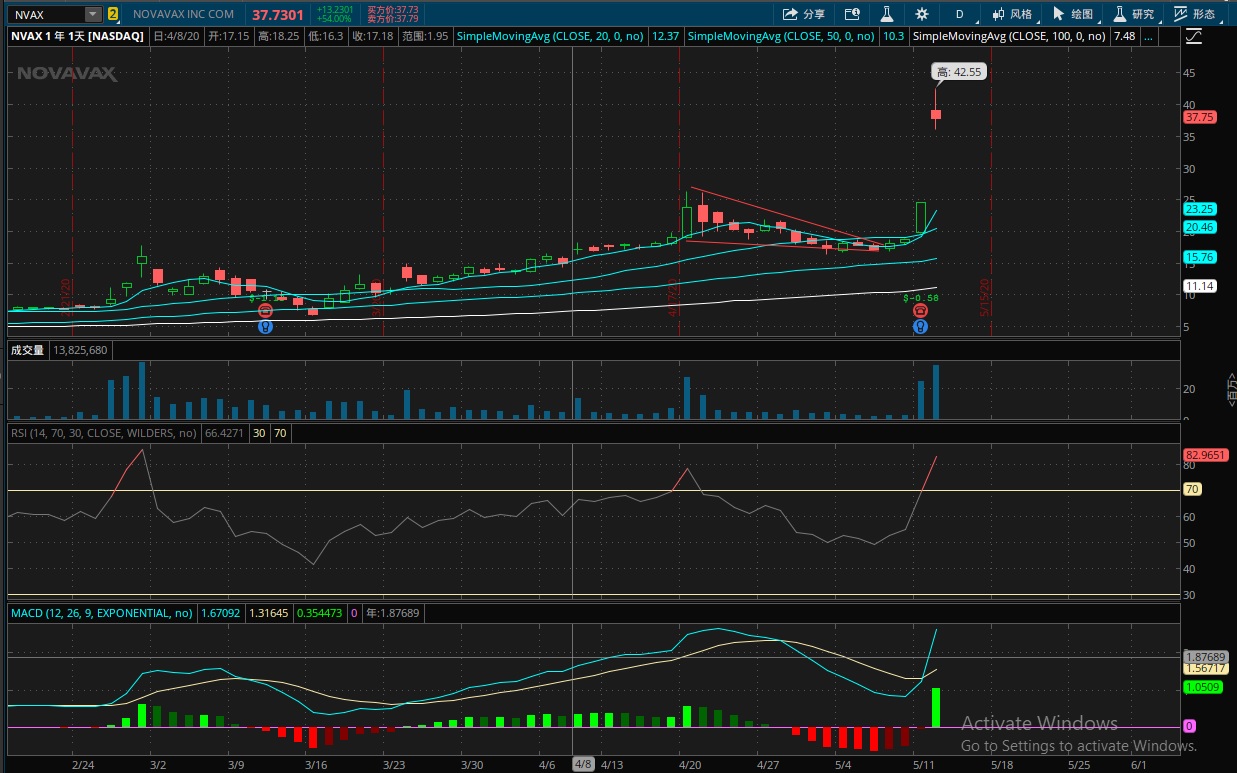Click the red phone earnings icon near 3/9
Image resolution: width=1237 pixels, height=773 pixels.
(x=265, y=311)
